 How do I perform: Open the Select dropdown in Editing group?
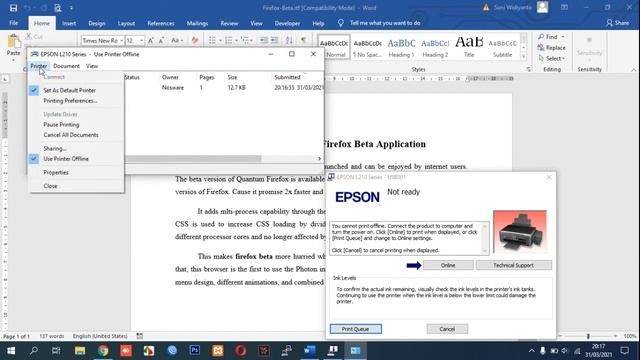click(552, 58)
